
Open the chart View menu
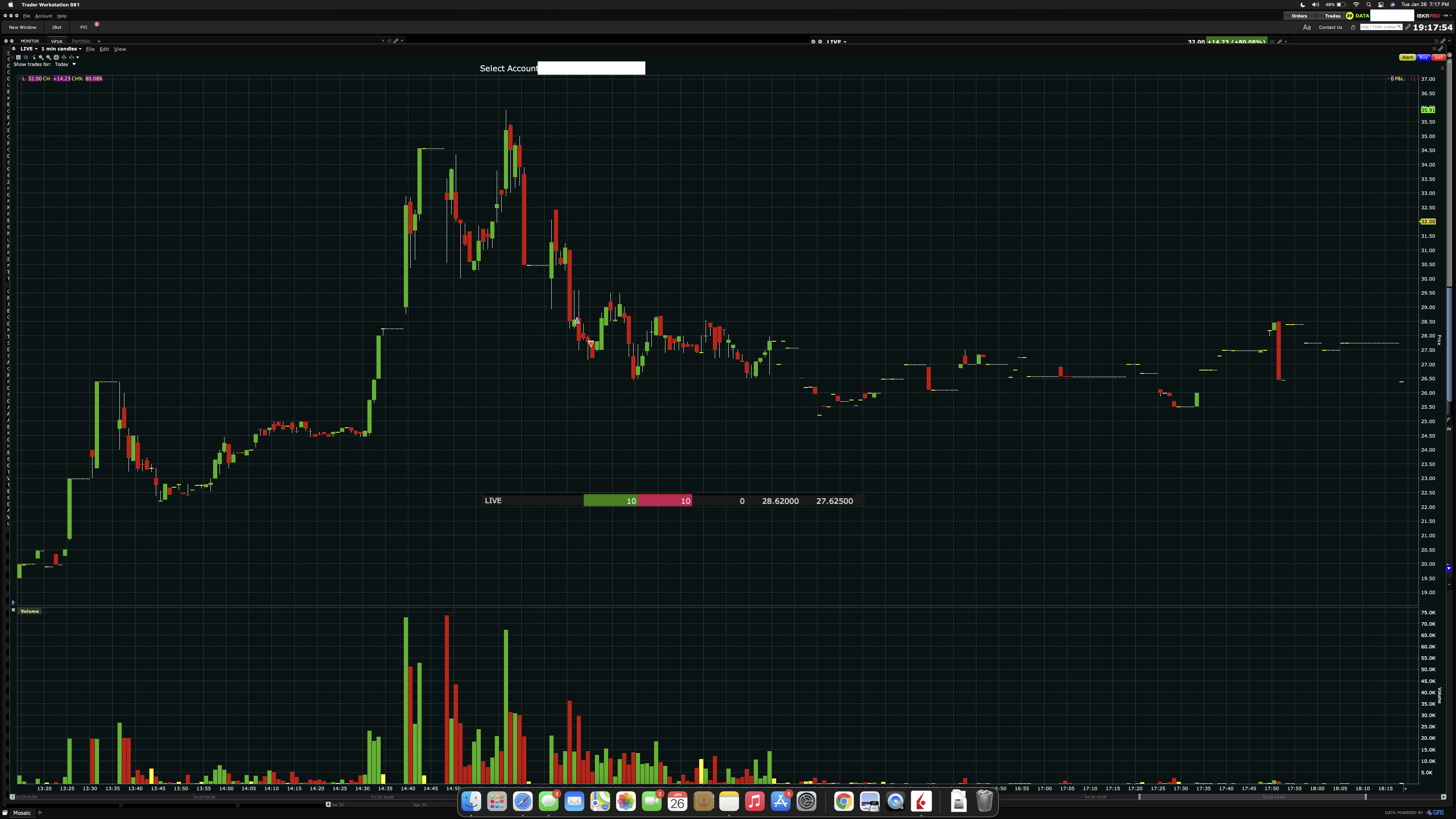pos(120,49)
